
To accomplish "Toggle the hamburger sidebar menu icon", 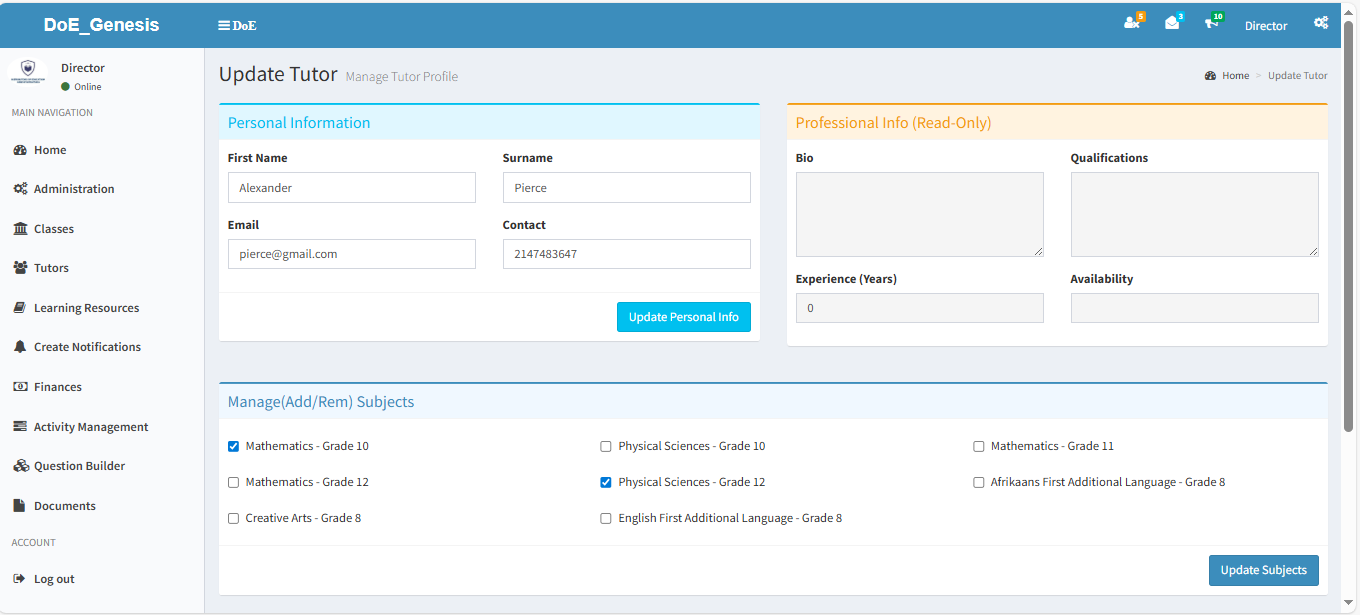I will [x=224, y=25].
